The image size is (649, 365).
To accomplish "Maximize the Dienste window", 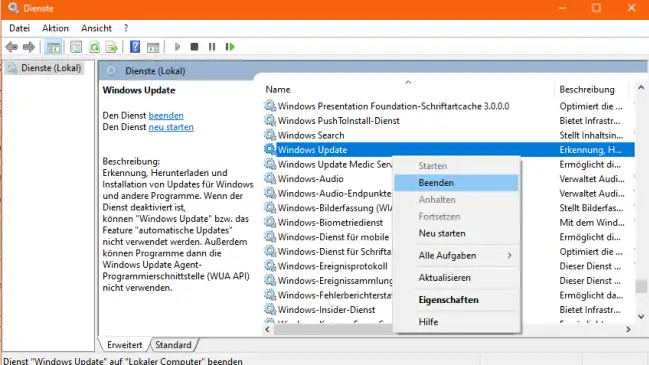I will click(x=596, y=8).
